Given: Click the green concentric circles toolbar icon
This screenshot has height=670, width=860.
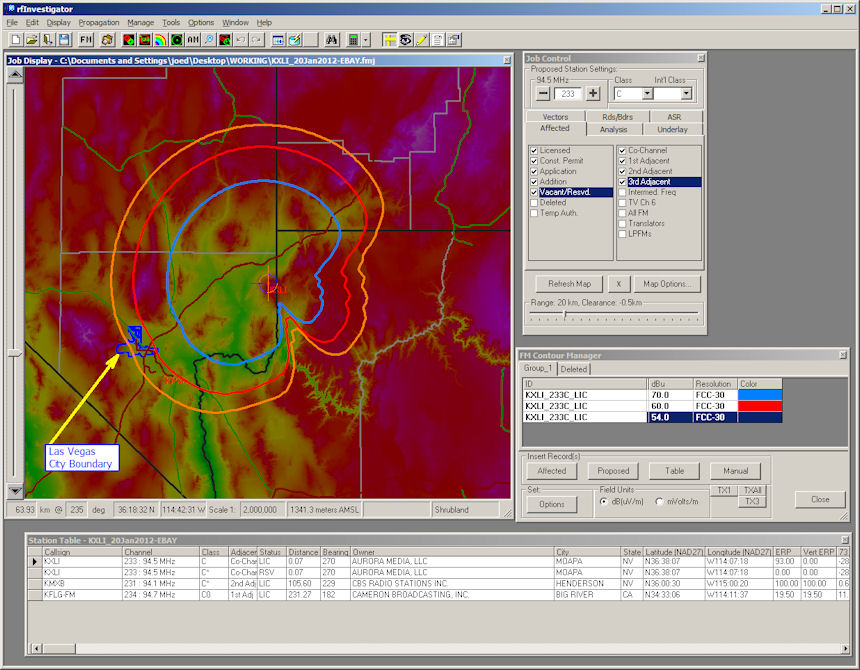Looking at the screenshot, I should [177, 39].
